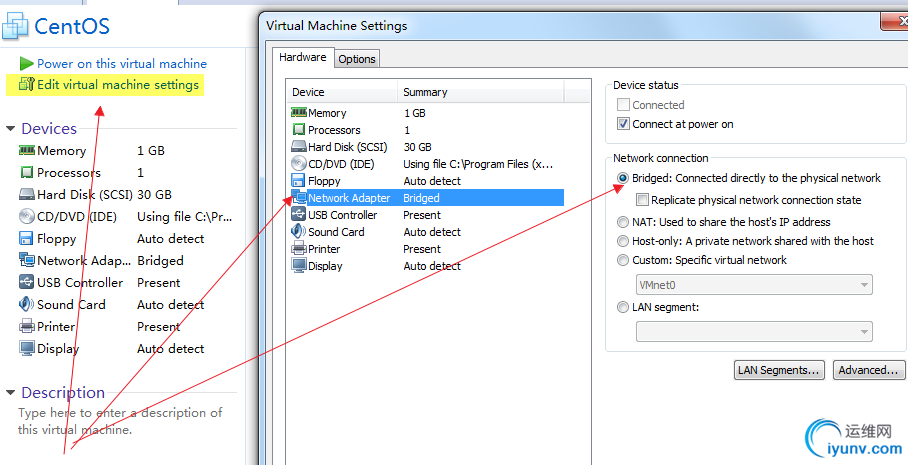Screen dimensions: 908x465
Task: Enable Replicate physical network connection state
Action: [642, 200]
